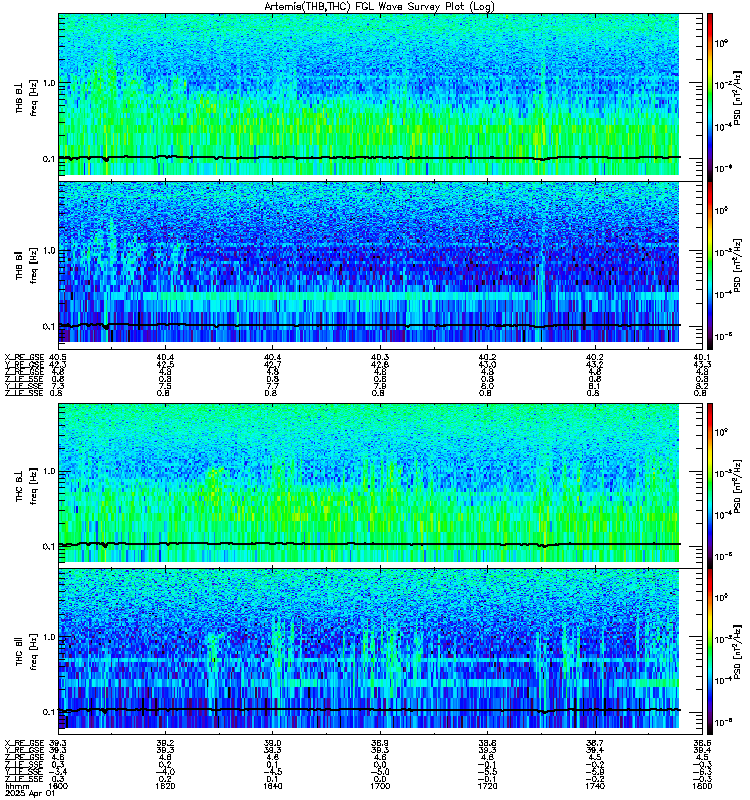This screenshot has height=800, width=750.
Task: Click the '39.3' X_RE_GSE value at the left under the THC panels
Action: 58,743
